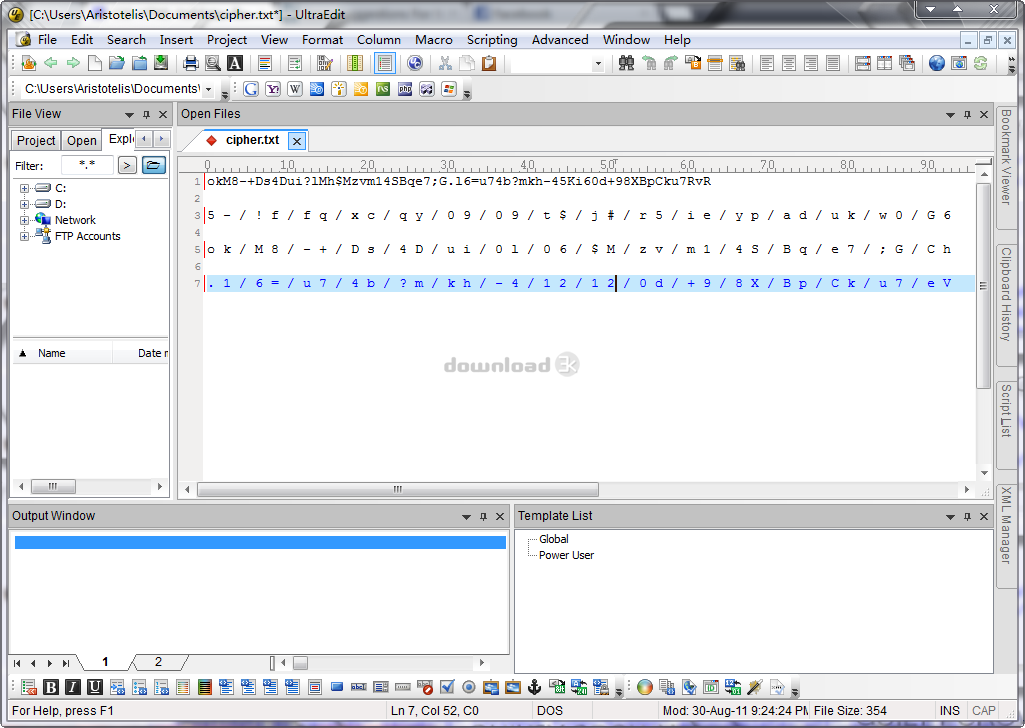The image size is (1025, 728).
Task: Click the filter apply '>' button
Action: pyautogui.click(x=127, y=165)
